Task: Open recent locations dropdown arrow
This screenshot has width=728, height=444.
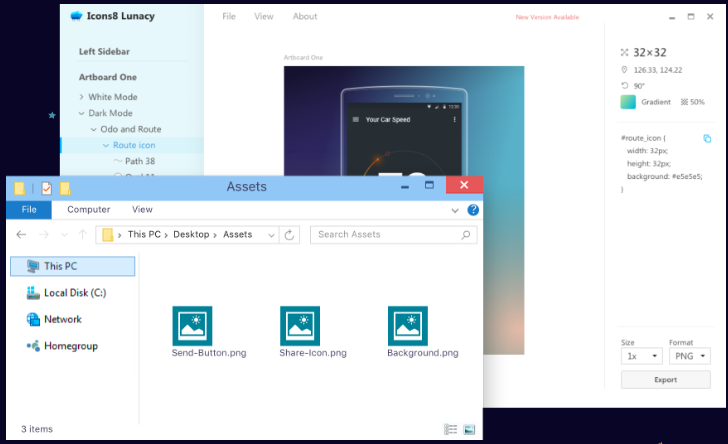Action: (64, 235)
